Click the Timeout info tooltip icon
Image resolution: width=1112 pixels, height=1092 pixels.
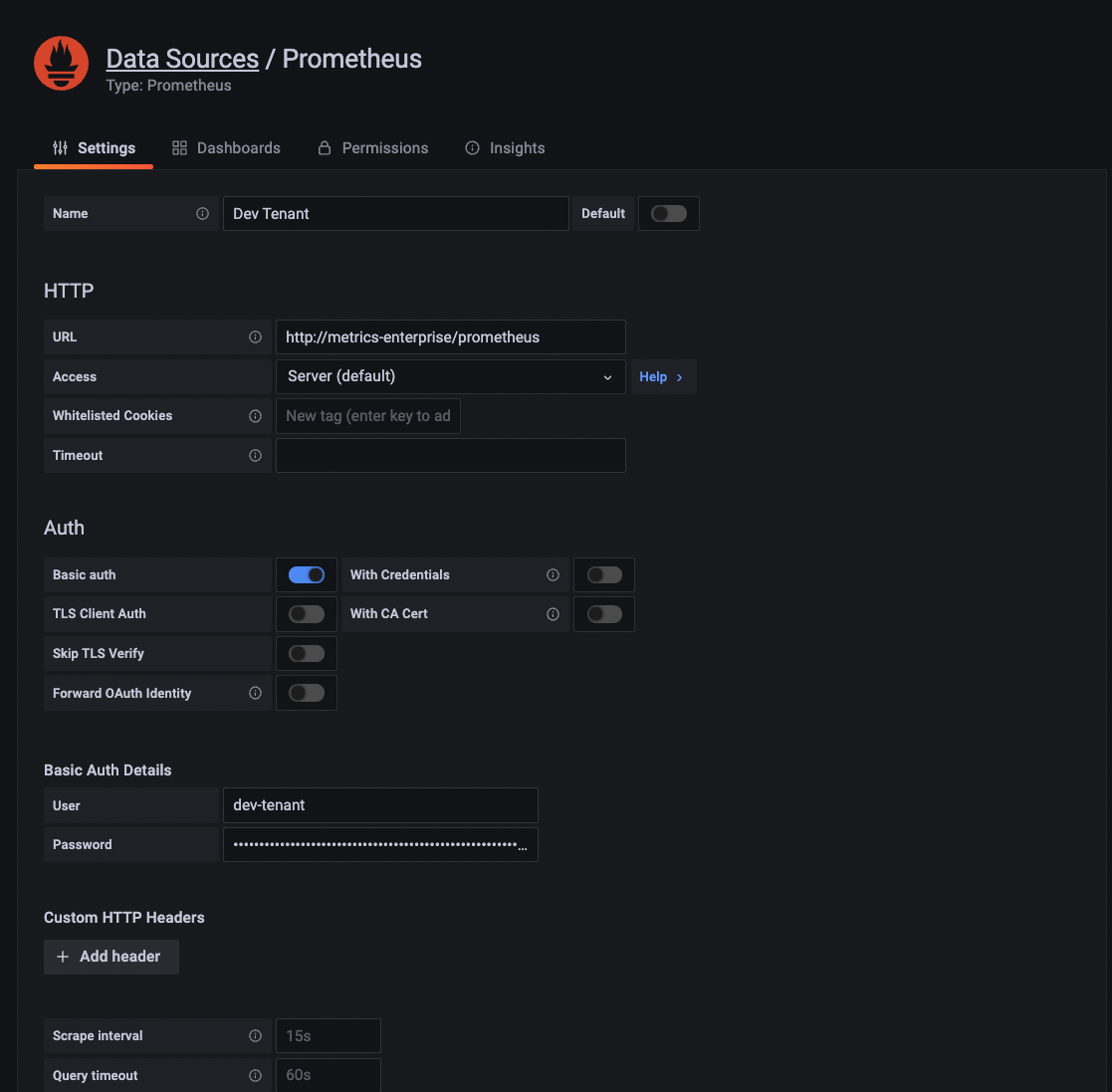256,455
